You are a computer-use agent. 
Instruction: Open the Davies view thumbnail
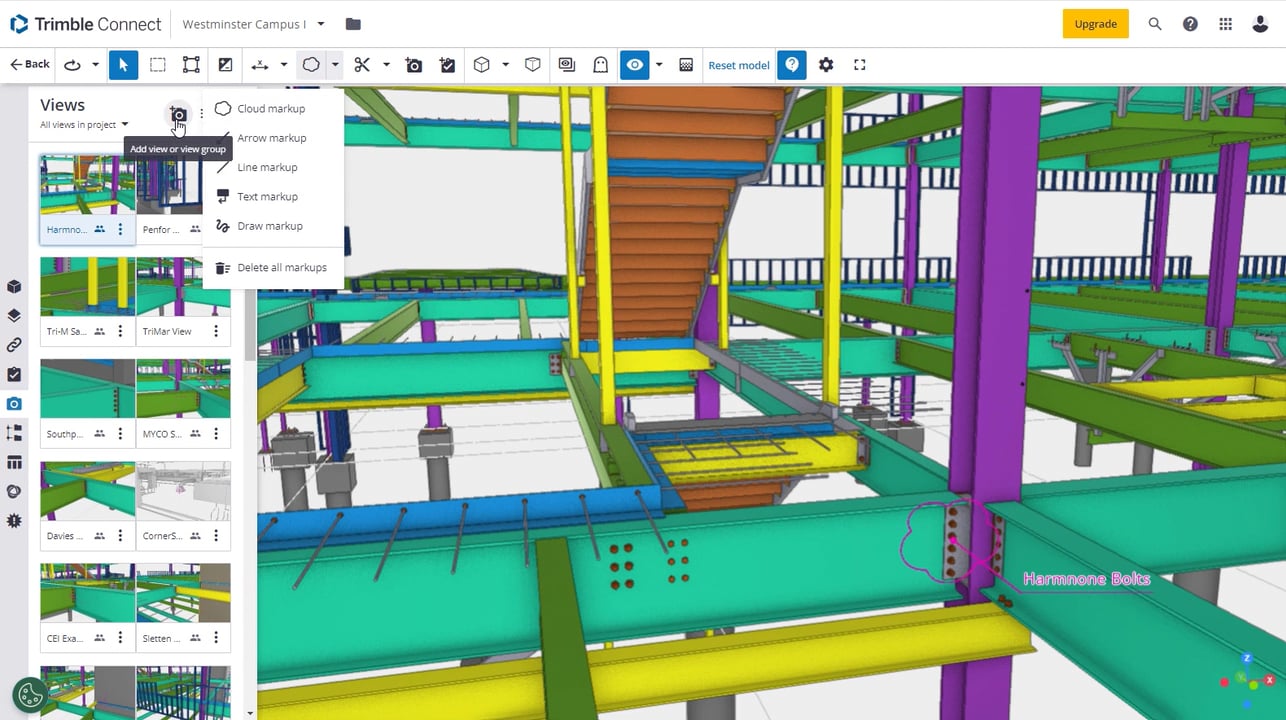click(x=87, y=491)
